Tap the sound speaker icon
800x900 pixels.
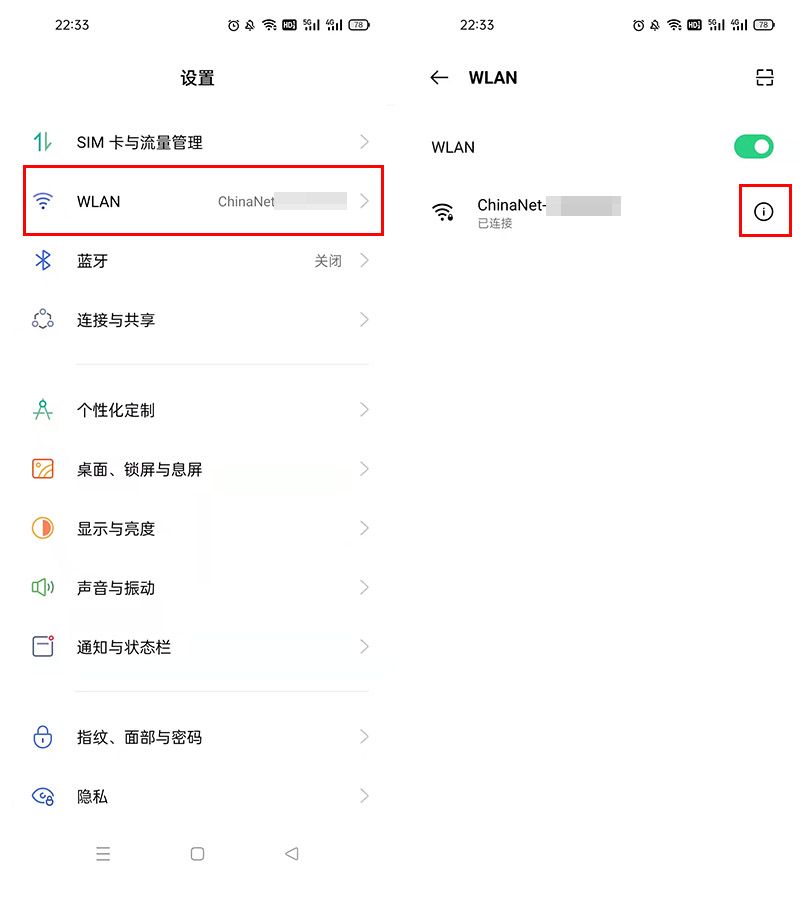coord(43,587)
